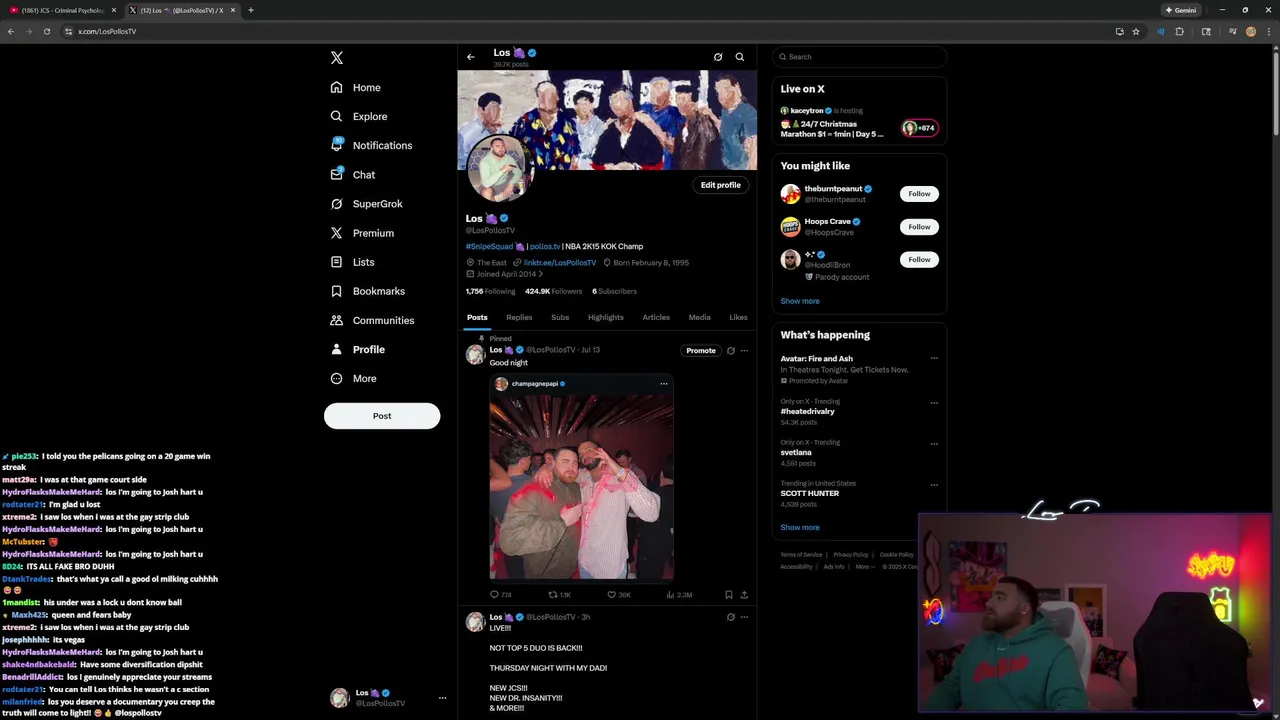
Task: Open SuperGrok from sidebar
Action: pos(366,203)
